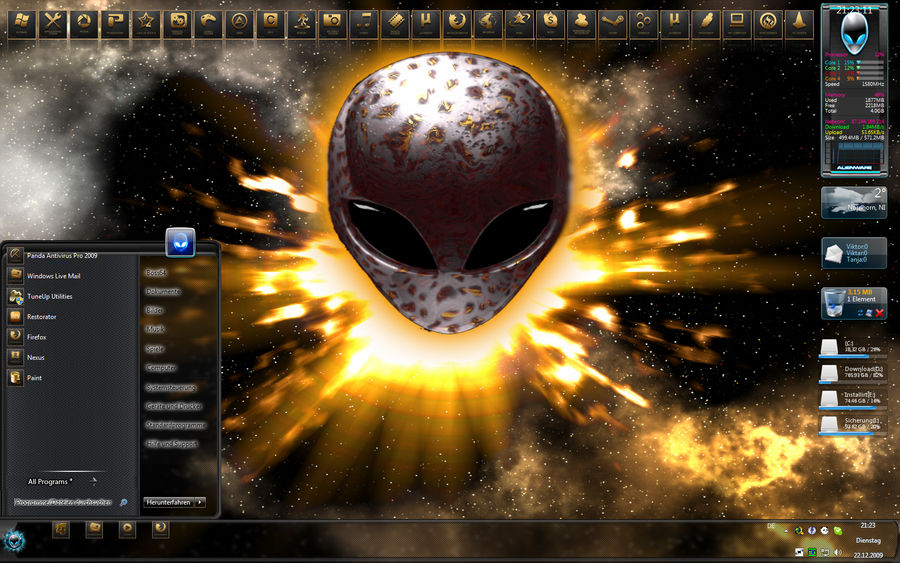Viewport: 900px width, 563px height.
Task: Launch the Firefox dock icon
Action: (457, 24)
